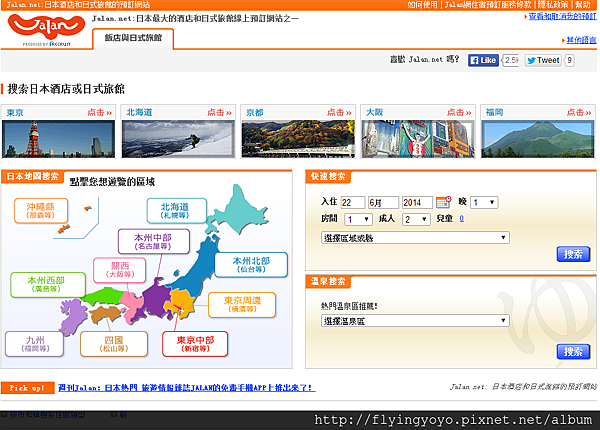Select the 本州西部 region label
The image size is (600, 430).
coord(47,285)
